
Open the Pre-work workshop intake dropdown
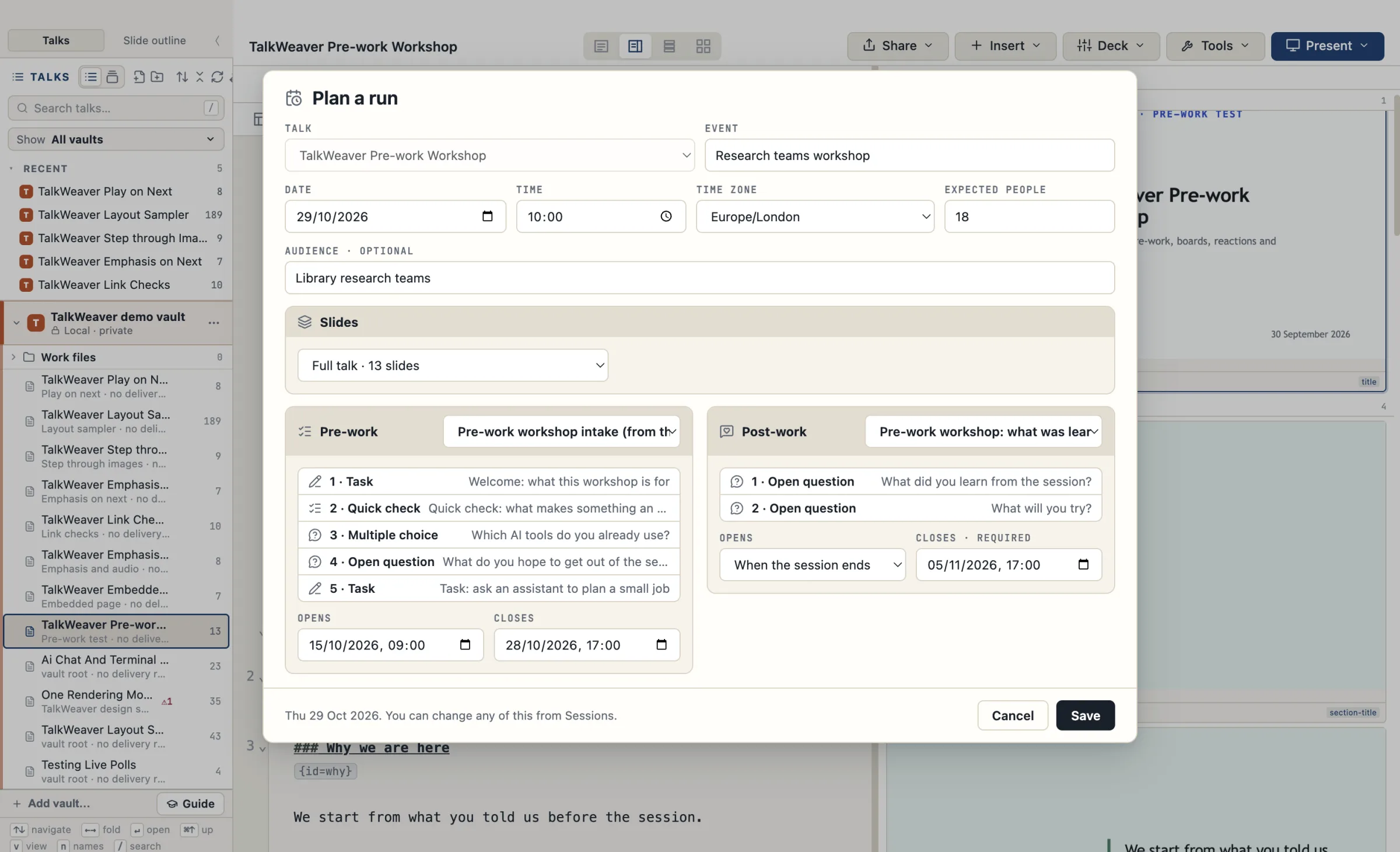coord(562,432)
